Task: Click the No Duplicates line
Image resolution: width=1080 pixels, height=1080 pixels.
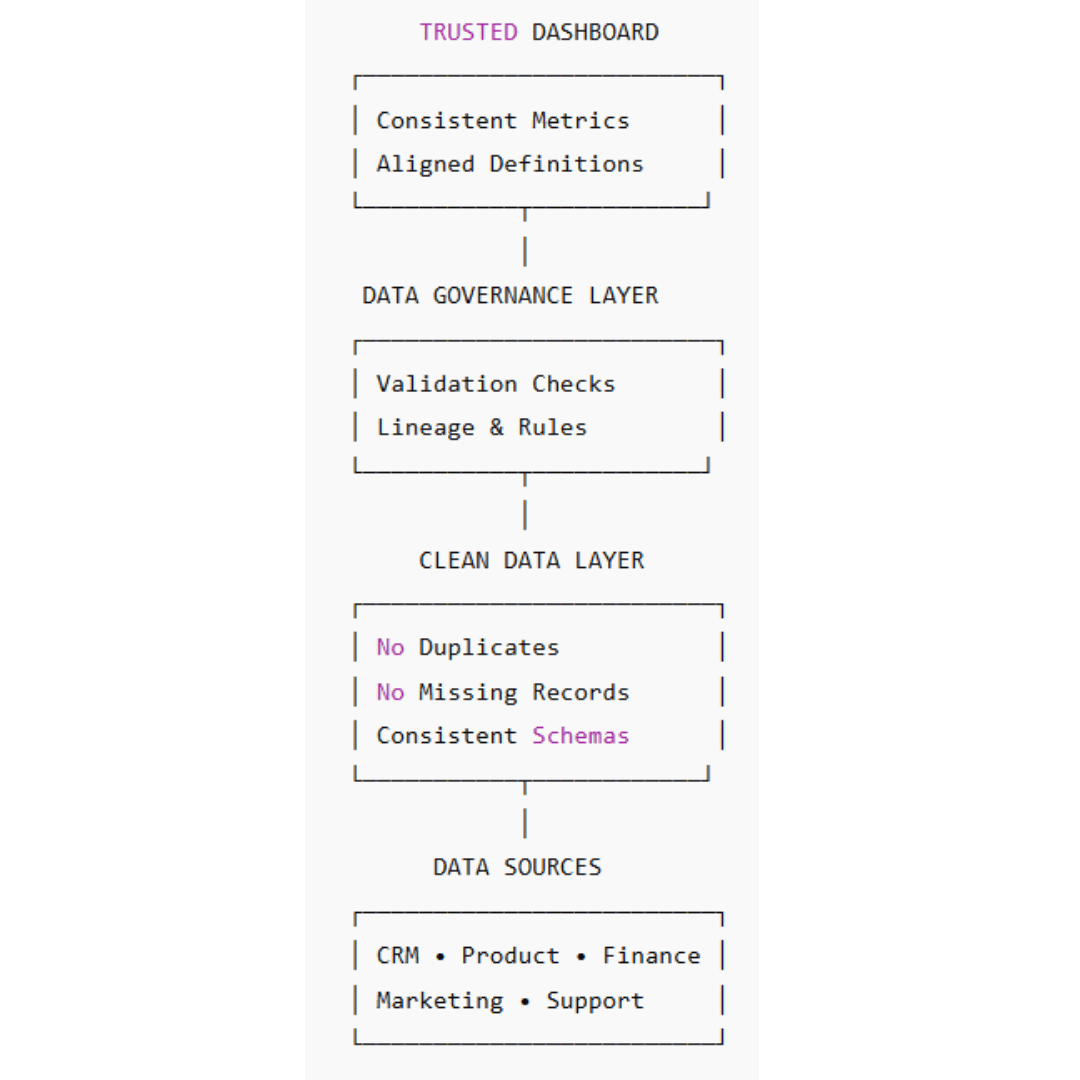Action: pyautogui.click(x=467, y=648)
